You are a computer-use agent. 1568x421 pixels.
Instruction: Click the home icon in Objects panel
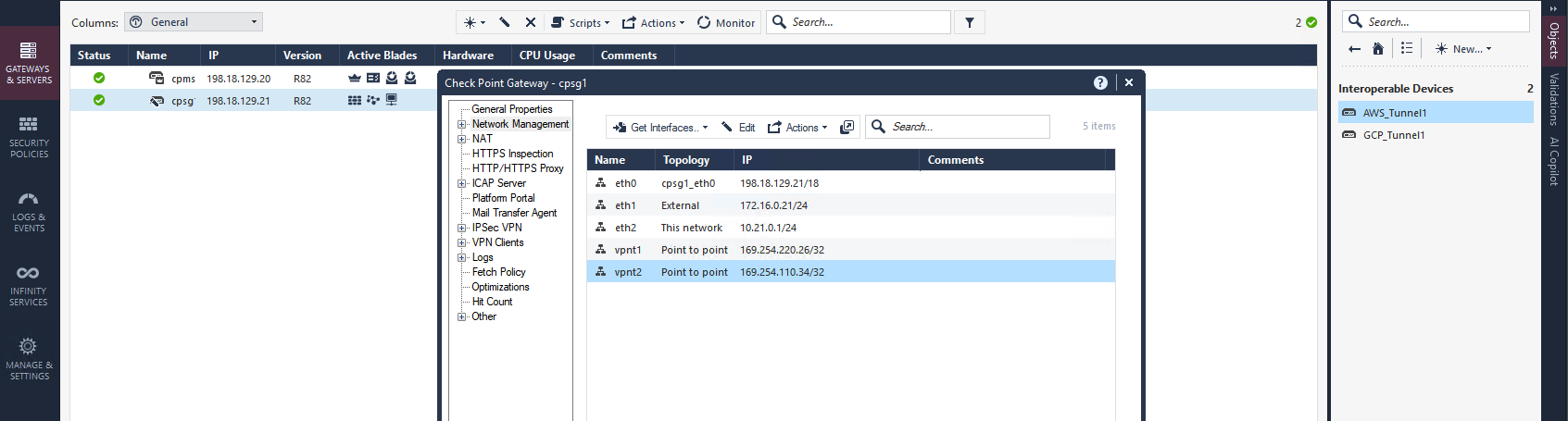point(1378,49)
